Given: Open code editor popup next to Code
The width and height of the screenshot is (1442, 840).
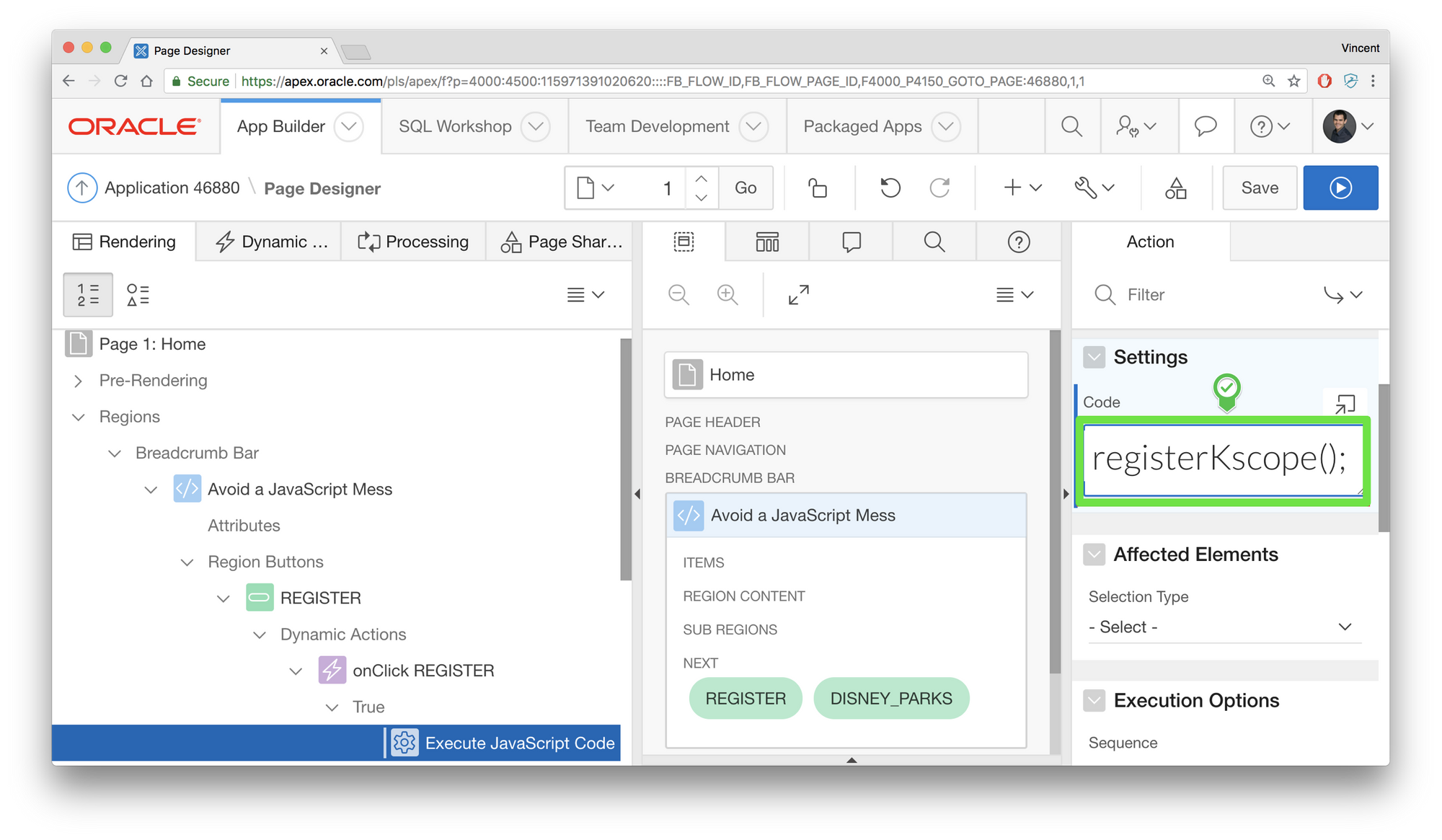Looking at the screenshot, I should [1345, 403].
